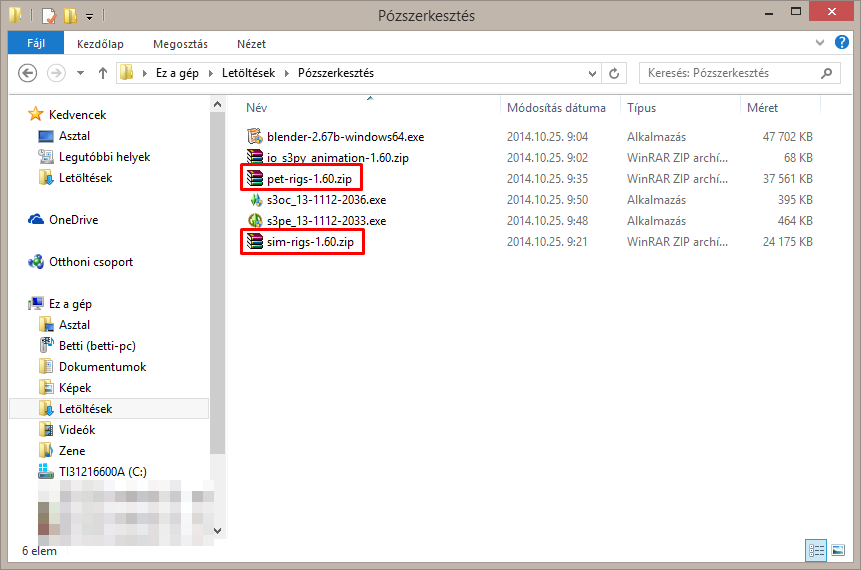Image resolution: width=861 pixels, height=570 pixels.
Task: Click the io_s3py_animation-1.60.zip file name
Action: tap(338, 158)
